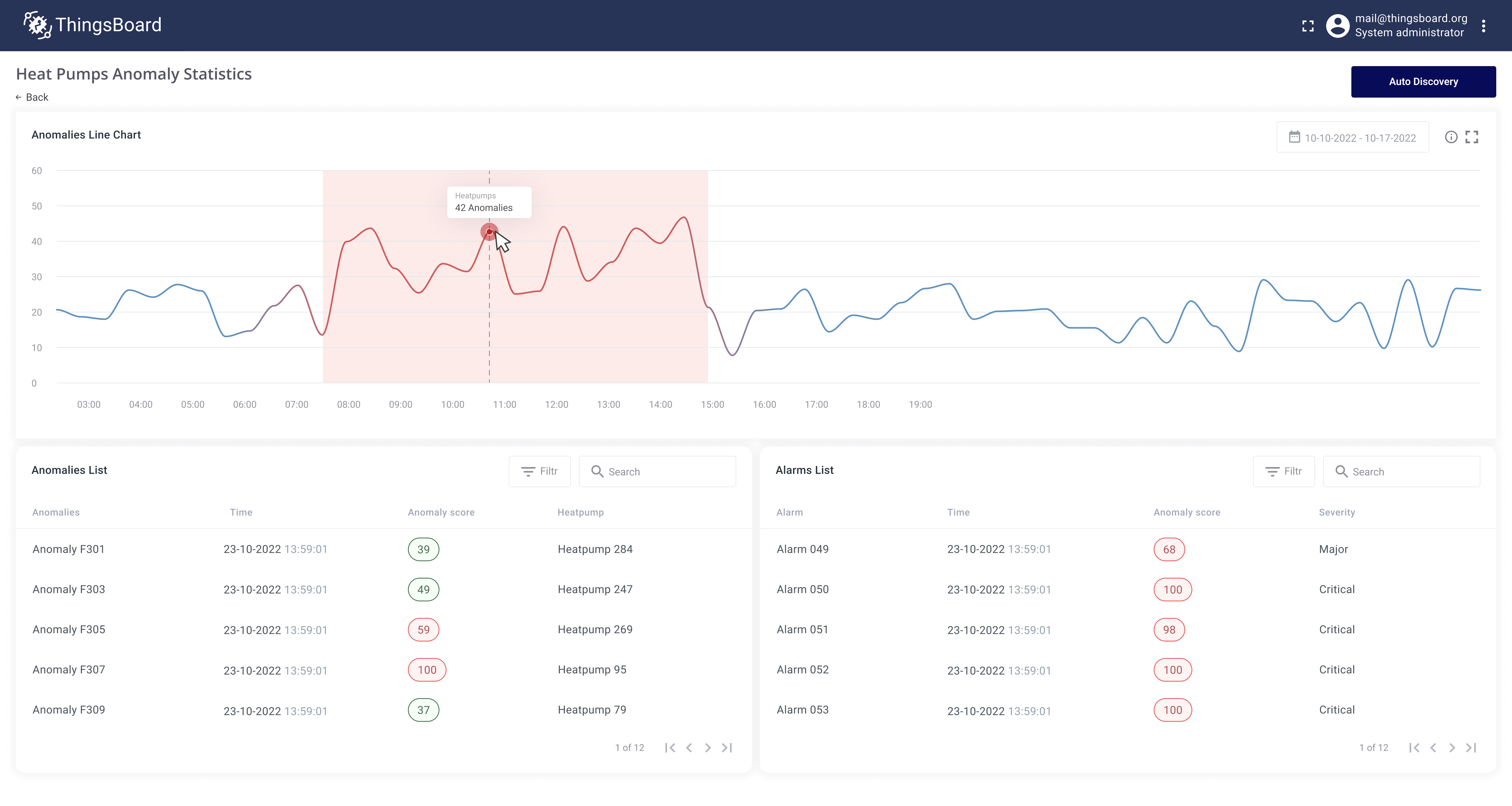
Task: Open the Filtr options for Anomalies List
Action: point(539,471)
